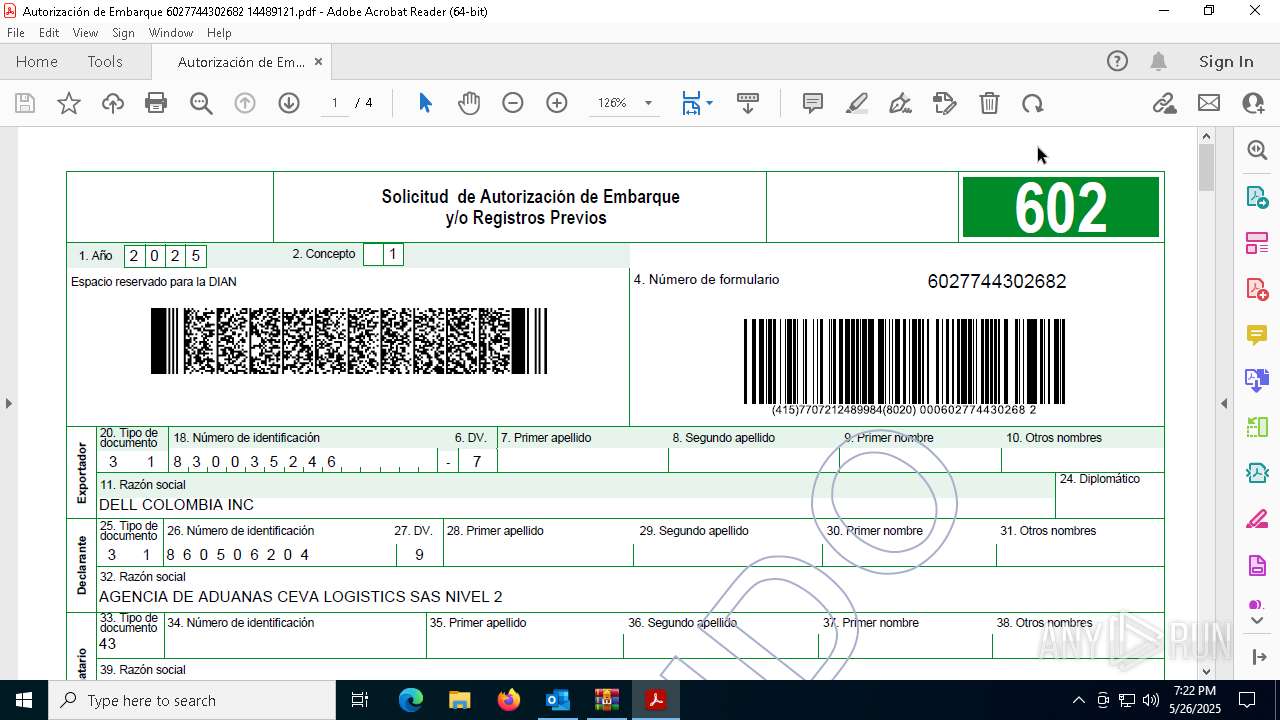Image resolution: width=1280 pixels, height=720 pixels.
Task: Show hidden system tray icons
Action: tap(1078, 700)
